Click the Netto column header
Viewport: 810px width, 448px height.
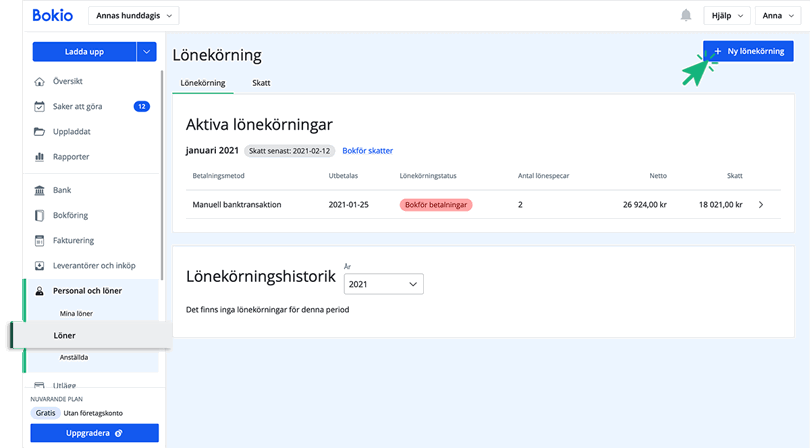pyautogui.click(x=658, y=176)
